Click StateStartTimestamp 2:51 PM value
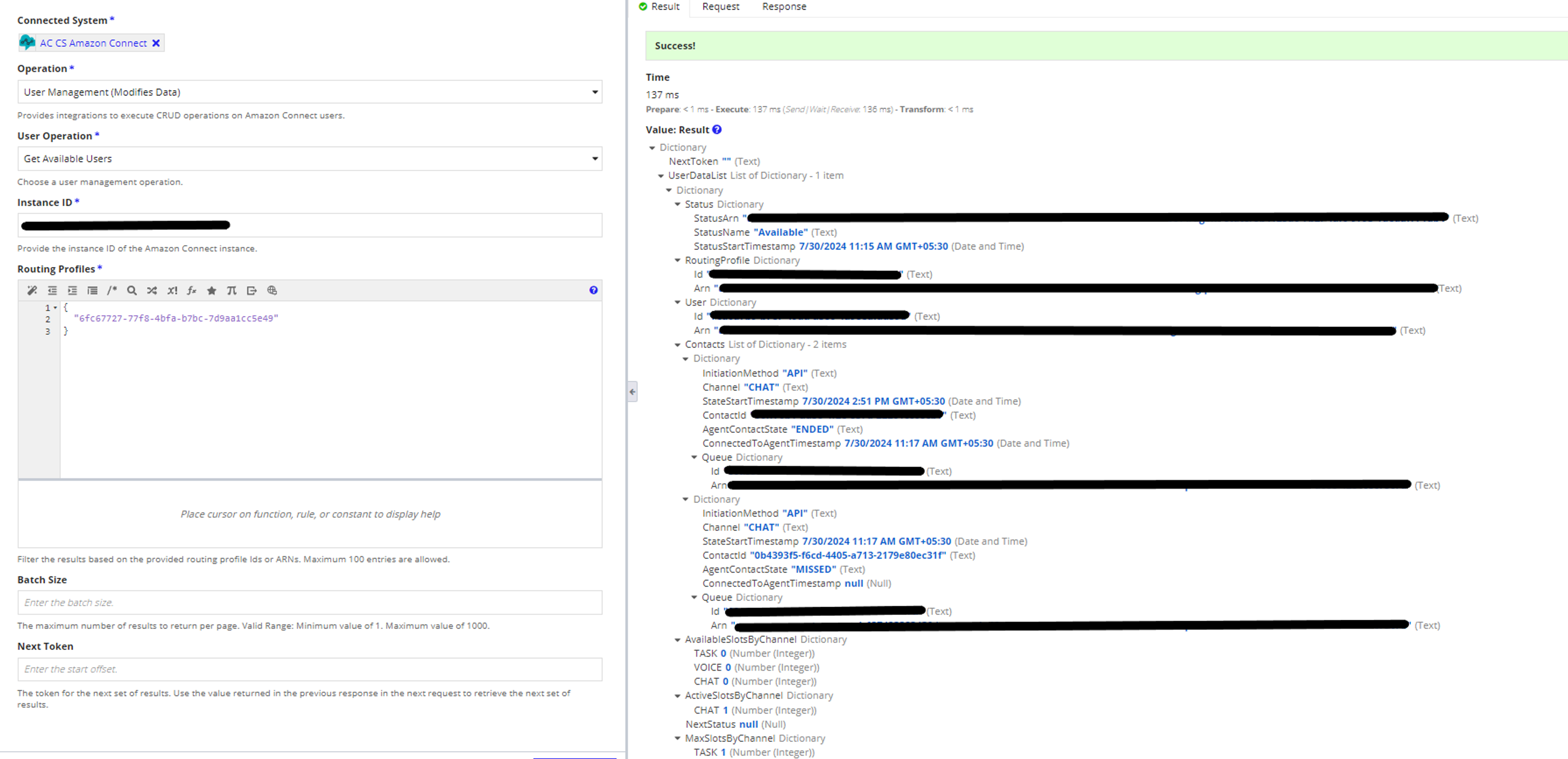This screenshot has height=759, width=1568. 873,402
